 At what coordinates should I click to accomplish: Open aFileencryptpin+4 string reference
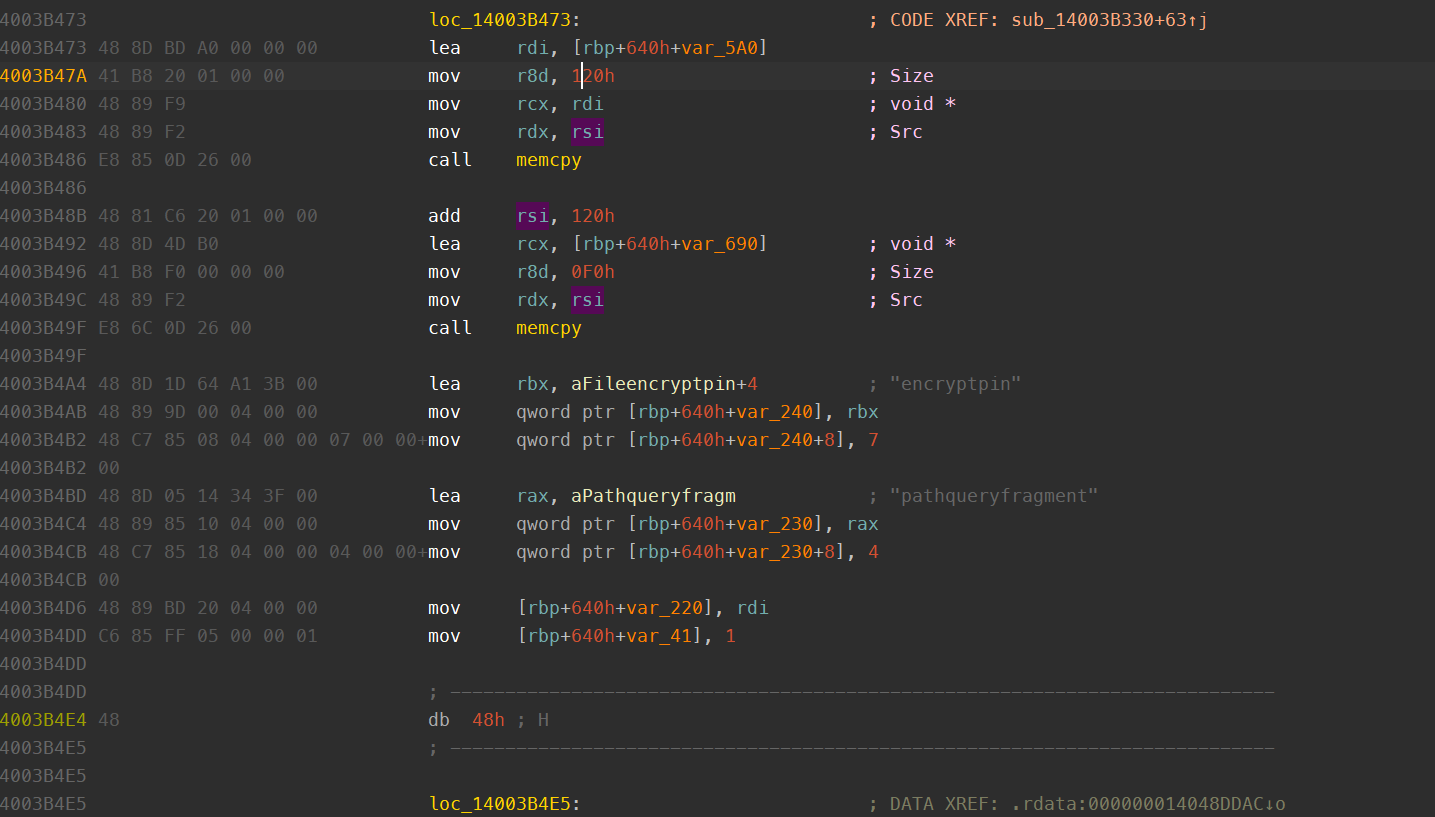pyautogui.click(x=665, y=384)
